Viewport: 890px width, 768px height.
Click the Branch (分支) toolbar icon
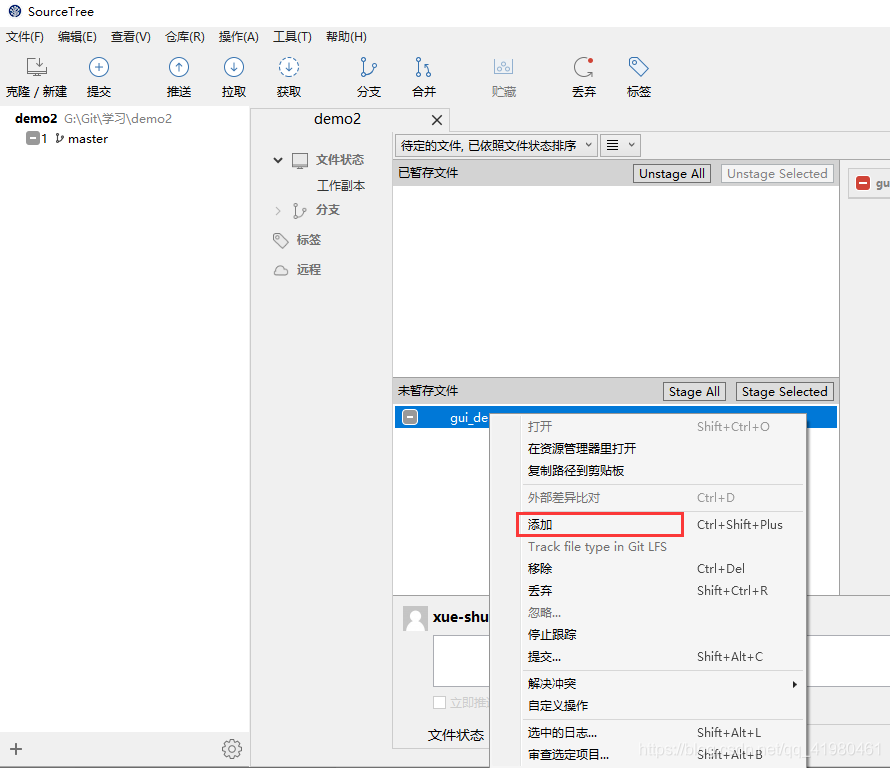368,67
